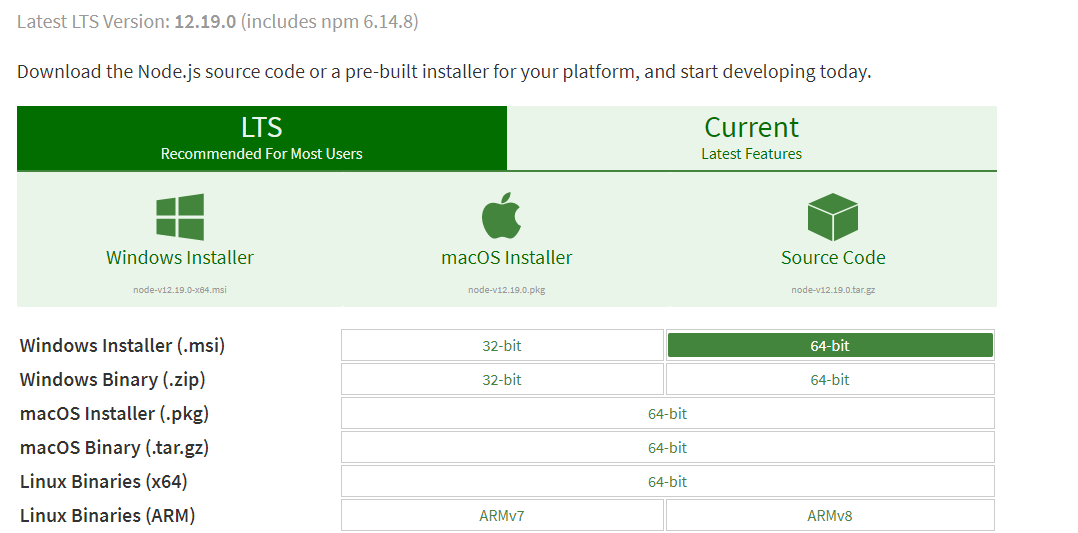Download 32-bit Windows Binary (.zip)
This screenshot has width=1078, height=533.
point(502,380)
